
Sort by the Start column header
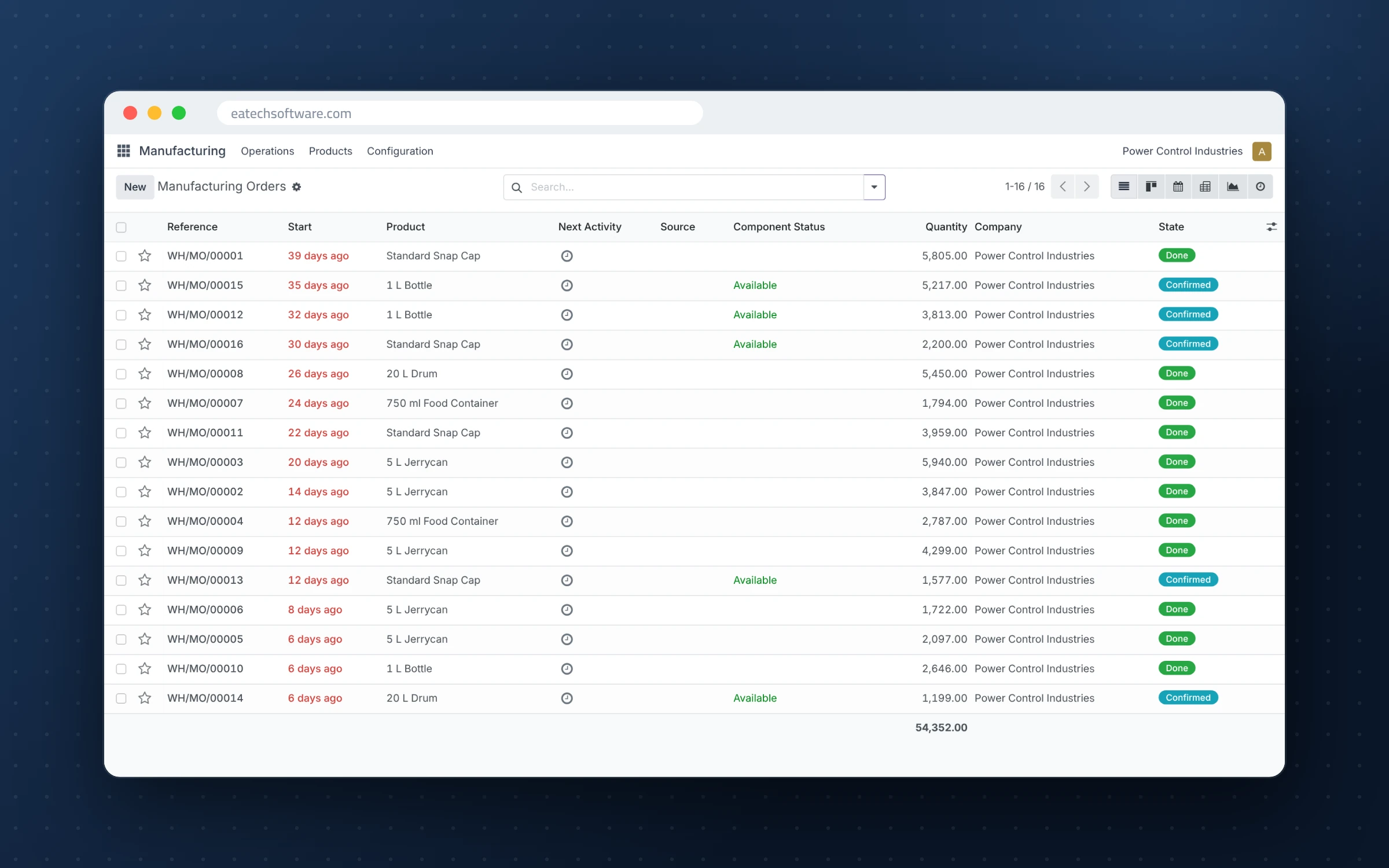[x=300, y=227]
